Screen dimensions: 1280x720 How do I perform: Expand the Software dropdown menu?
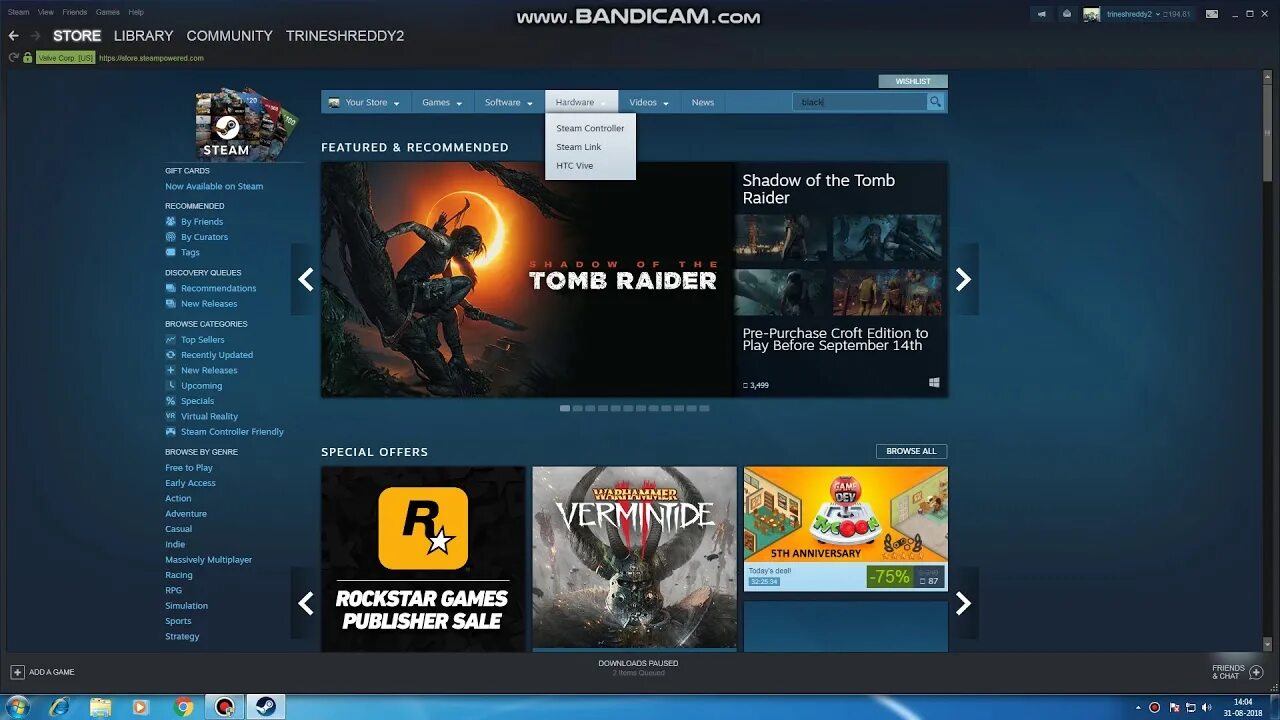click(x=509, y=102)
